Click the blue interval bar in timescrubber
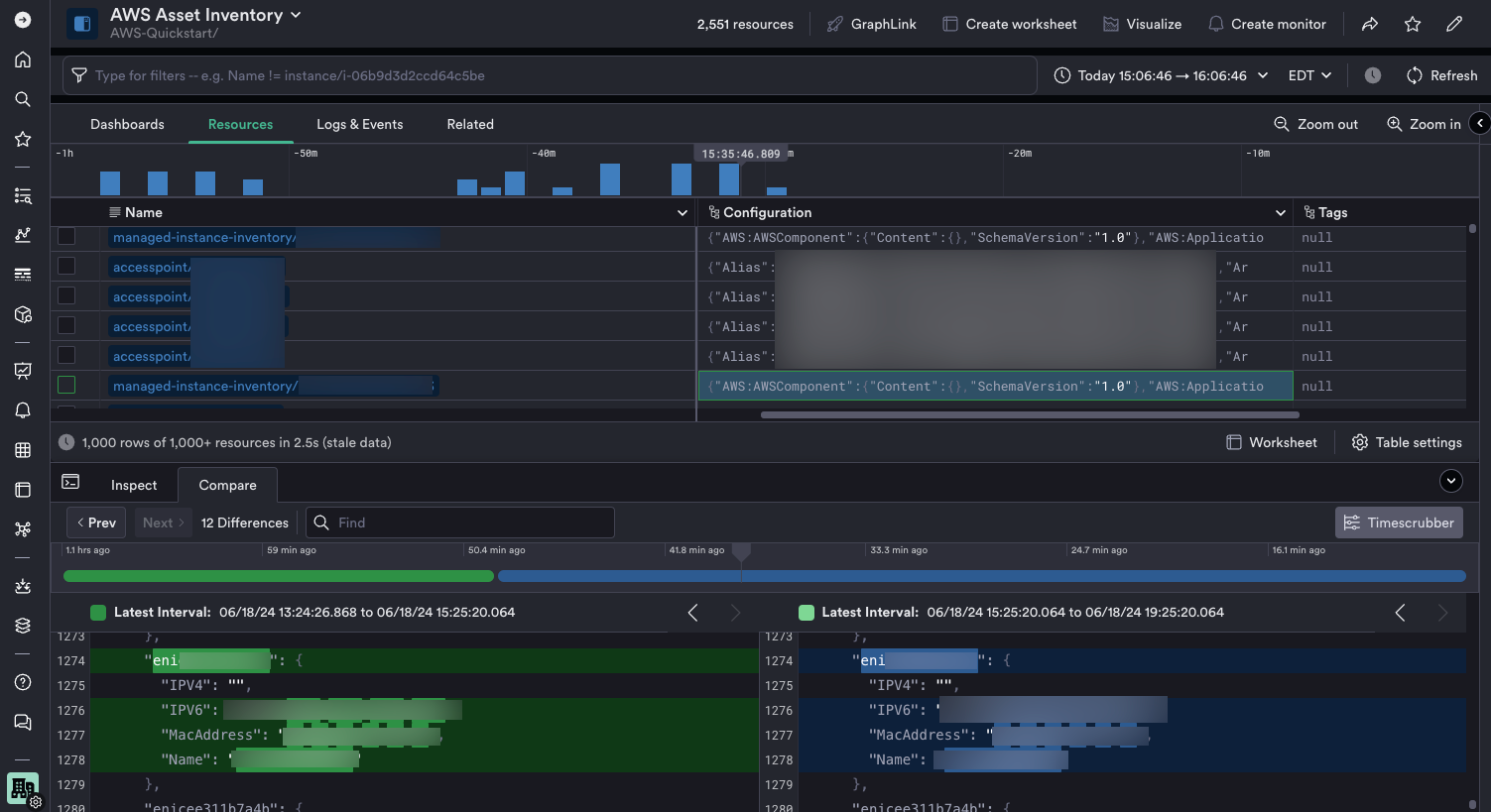The height and width of the screenshot is (812, 1491). pyautogui.click(x=982, y=576)
